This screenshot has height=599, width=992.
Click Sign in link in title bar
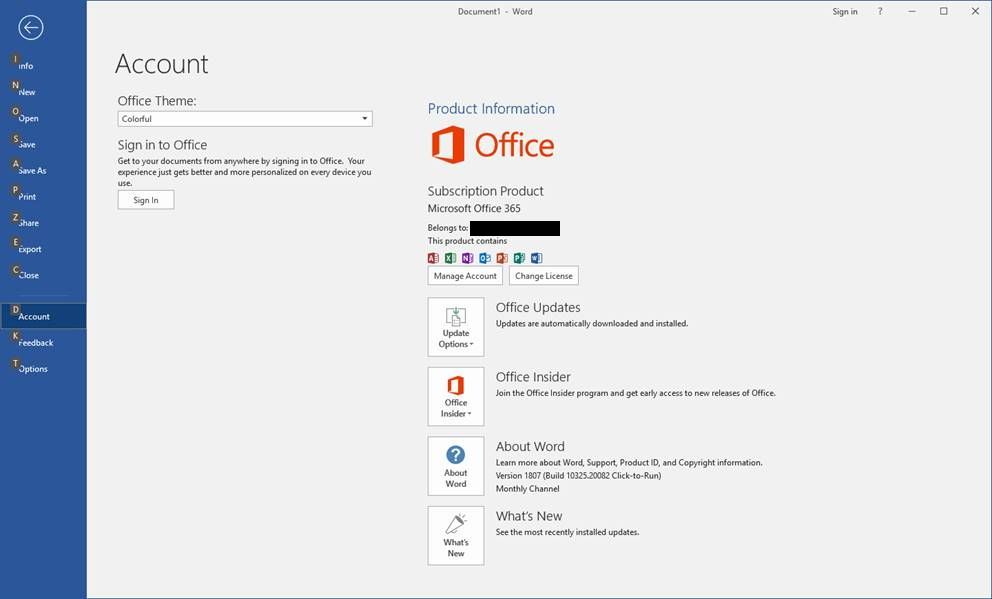(845, 11)
